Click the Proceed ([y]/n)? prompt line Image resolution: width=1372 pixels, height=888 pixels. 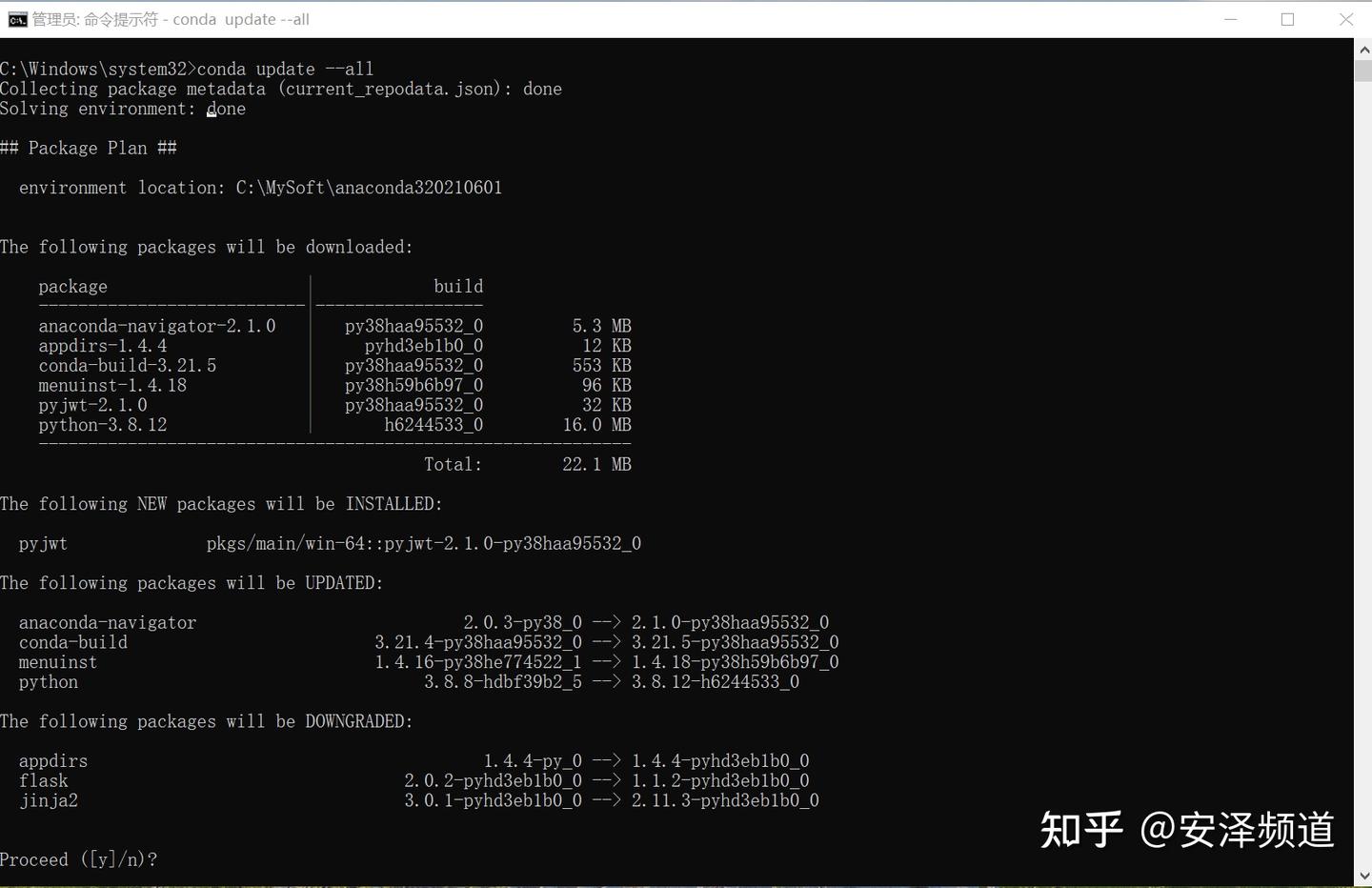pos(78,858)
